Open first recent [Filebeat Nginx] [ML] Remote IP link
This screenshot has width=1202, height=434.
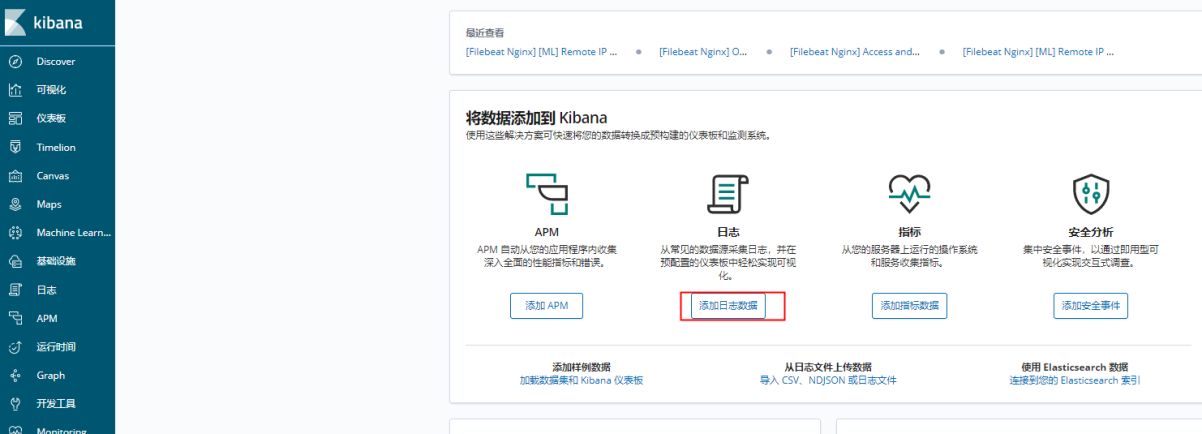click(x=542, y=51)
